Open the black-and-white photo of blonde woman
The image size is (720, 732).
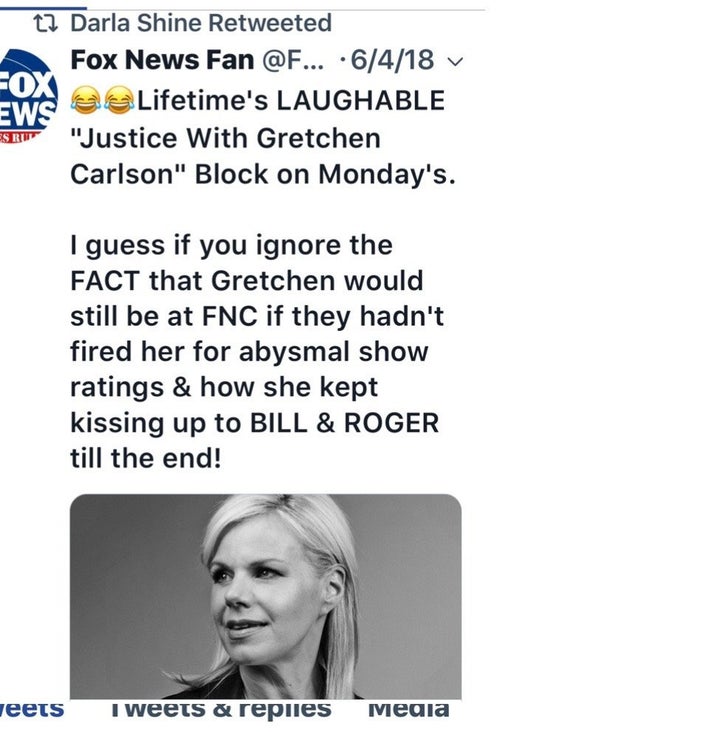click(x=266, y=596)
